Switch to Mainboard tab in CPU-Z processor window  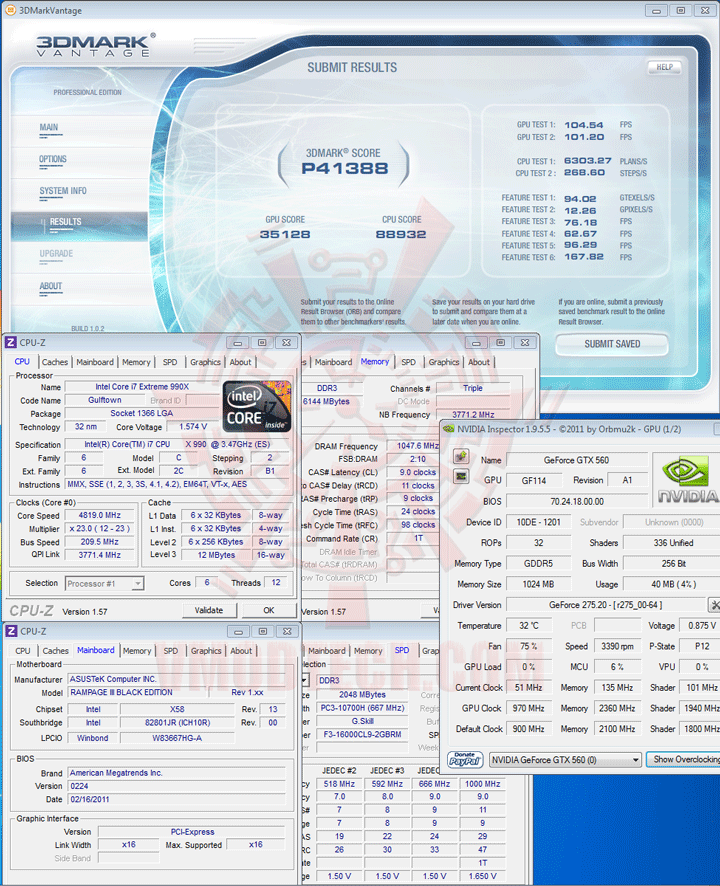95,362
